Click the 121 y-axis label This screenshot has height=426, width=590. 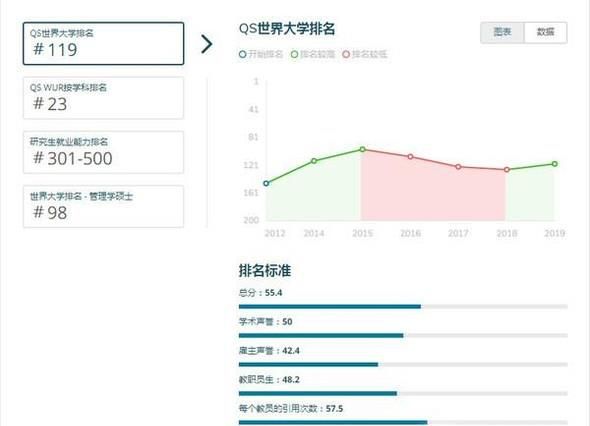(251, 165)
